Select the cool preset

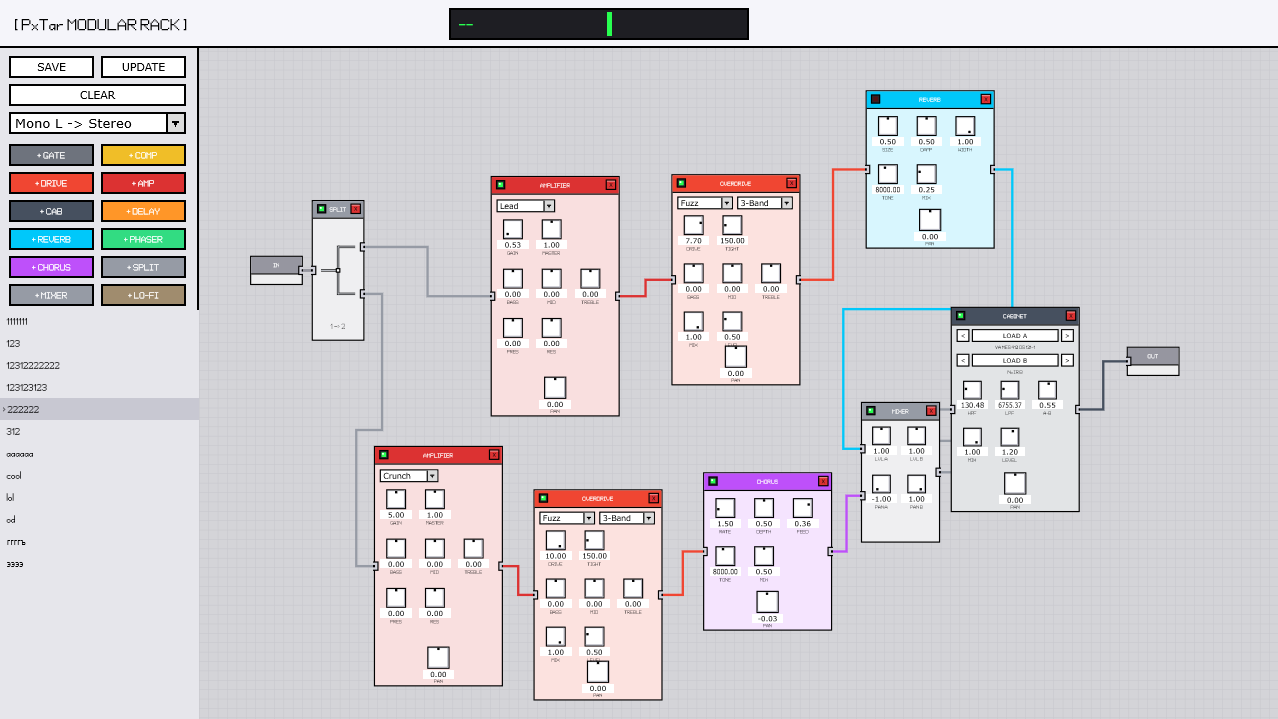click(x=99, y=476)
